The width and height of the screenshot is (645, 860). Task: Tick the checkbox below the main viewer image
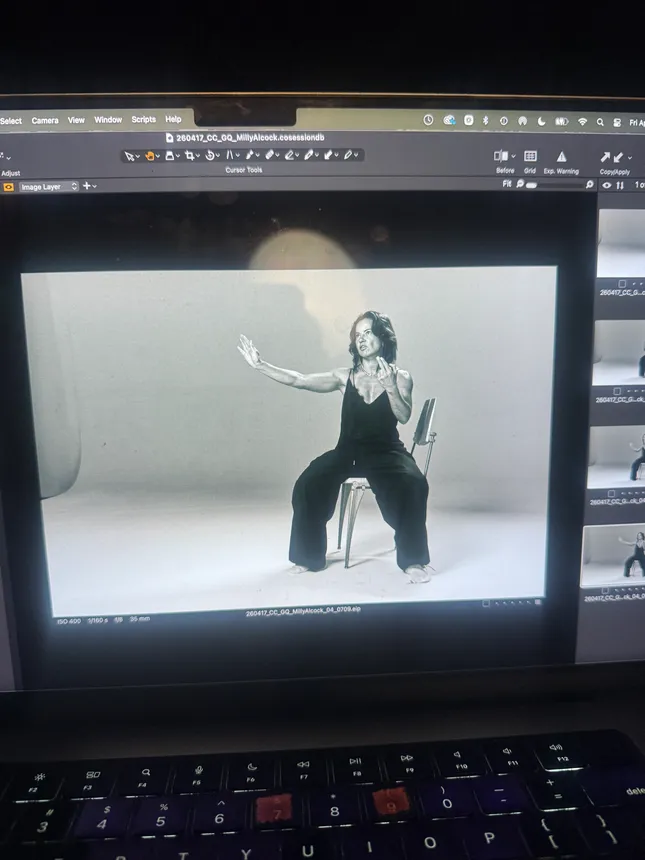pos(485,603)
